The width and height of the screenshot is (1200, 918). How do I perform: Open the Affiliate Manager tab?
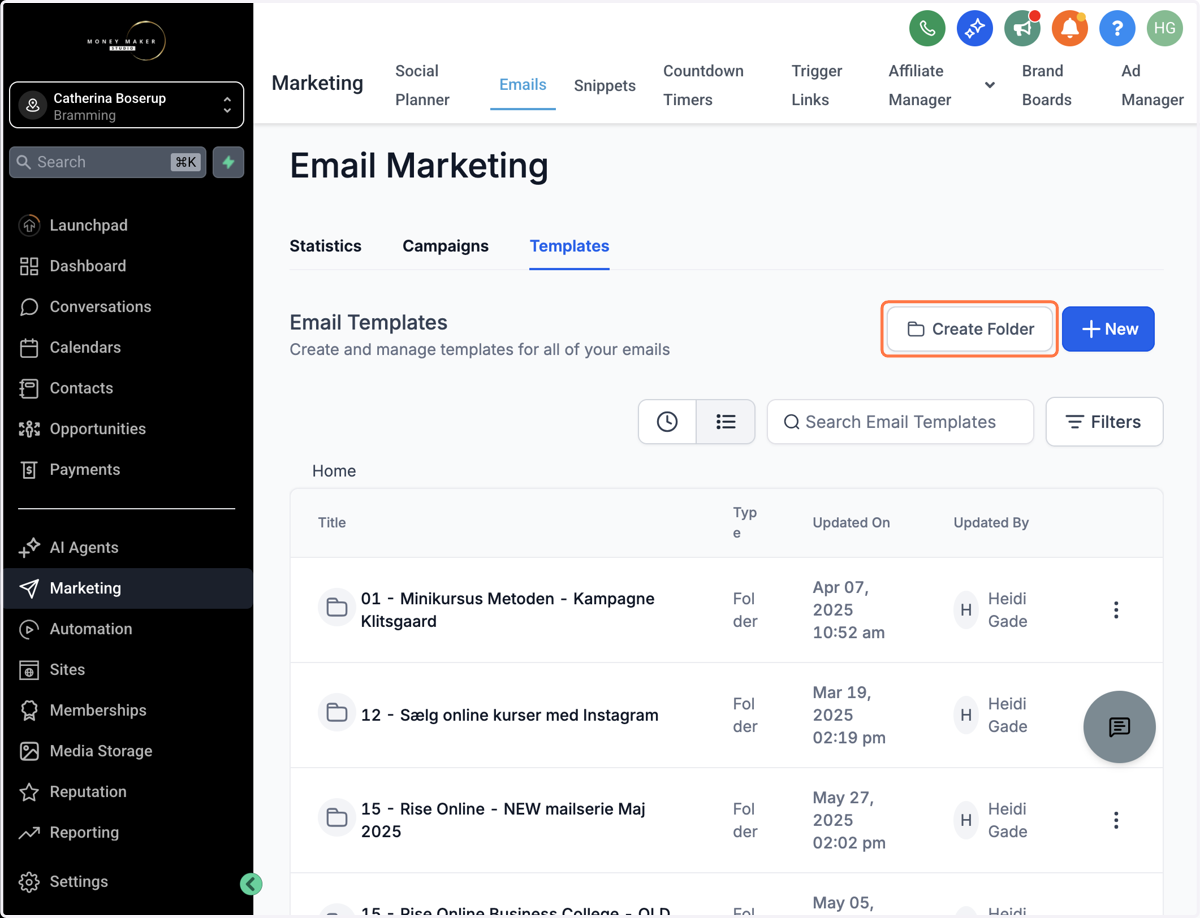(x=920, y=85)
